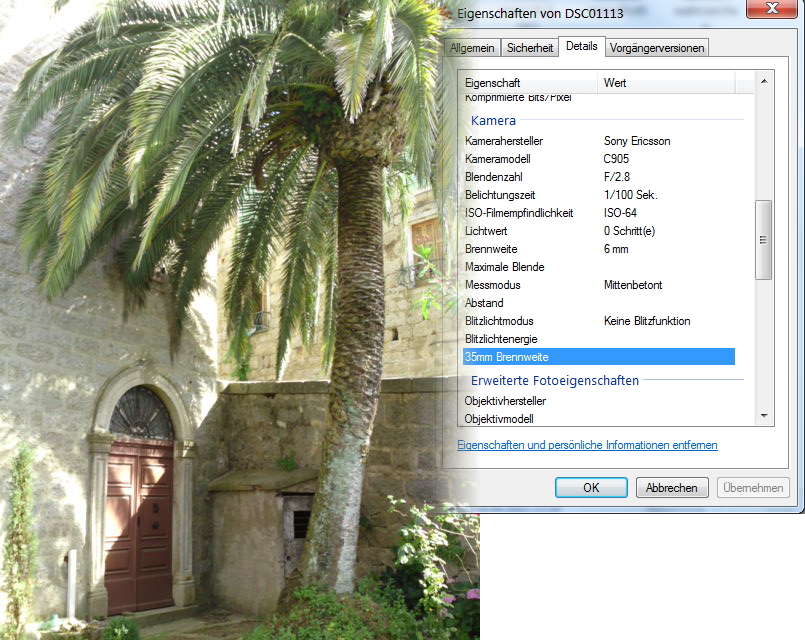Select the Erweiterte Fotoeigenschaften heading
The height and width of the screenshot is (640, 805).
(x=554, y=380)
